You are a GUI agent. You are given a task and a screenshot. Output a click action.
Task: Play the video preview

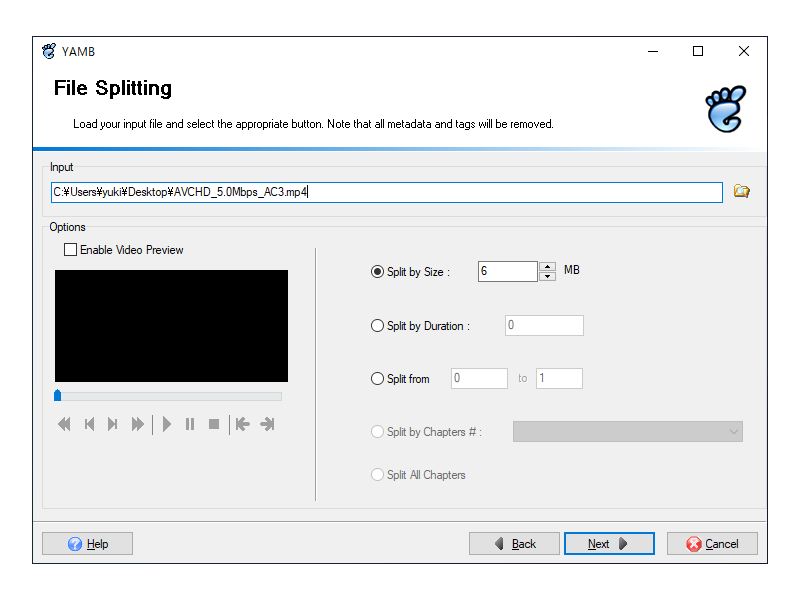point(166,424)
